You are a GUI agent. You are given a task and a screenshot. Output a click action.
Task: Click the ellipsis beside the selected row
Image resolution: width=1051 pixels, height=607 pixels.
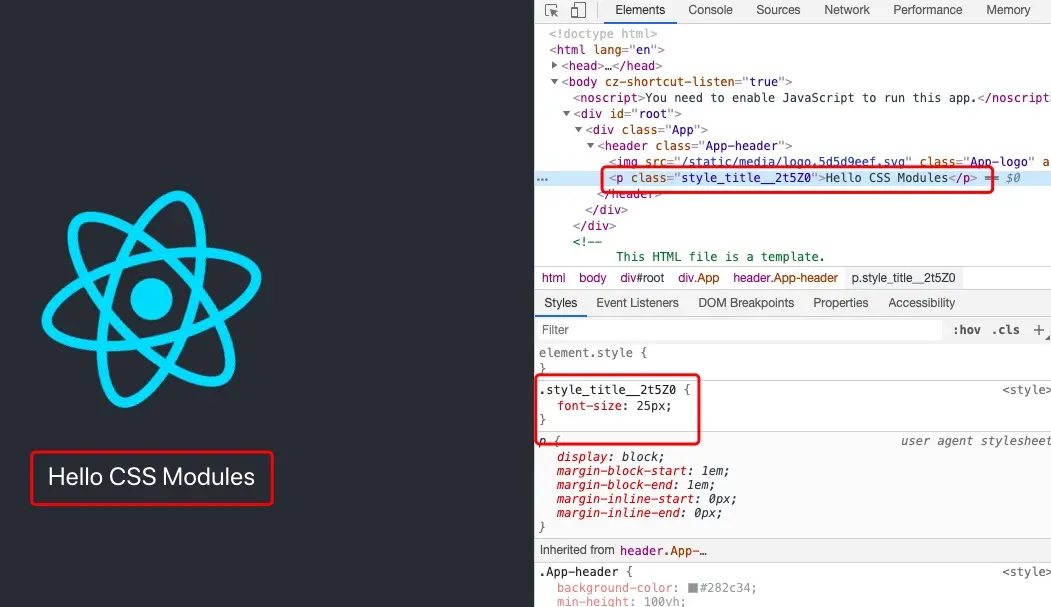[x=542, y=179]
